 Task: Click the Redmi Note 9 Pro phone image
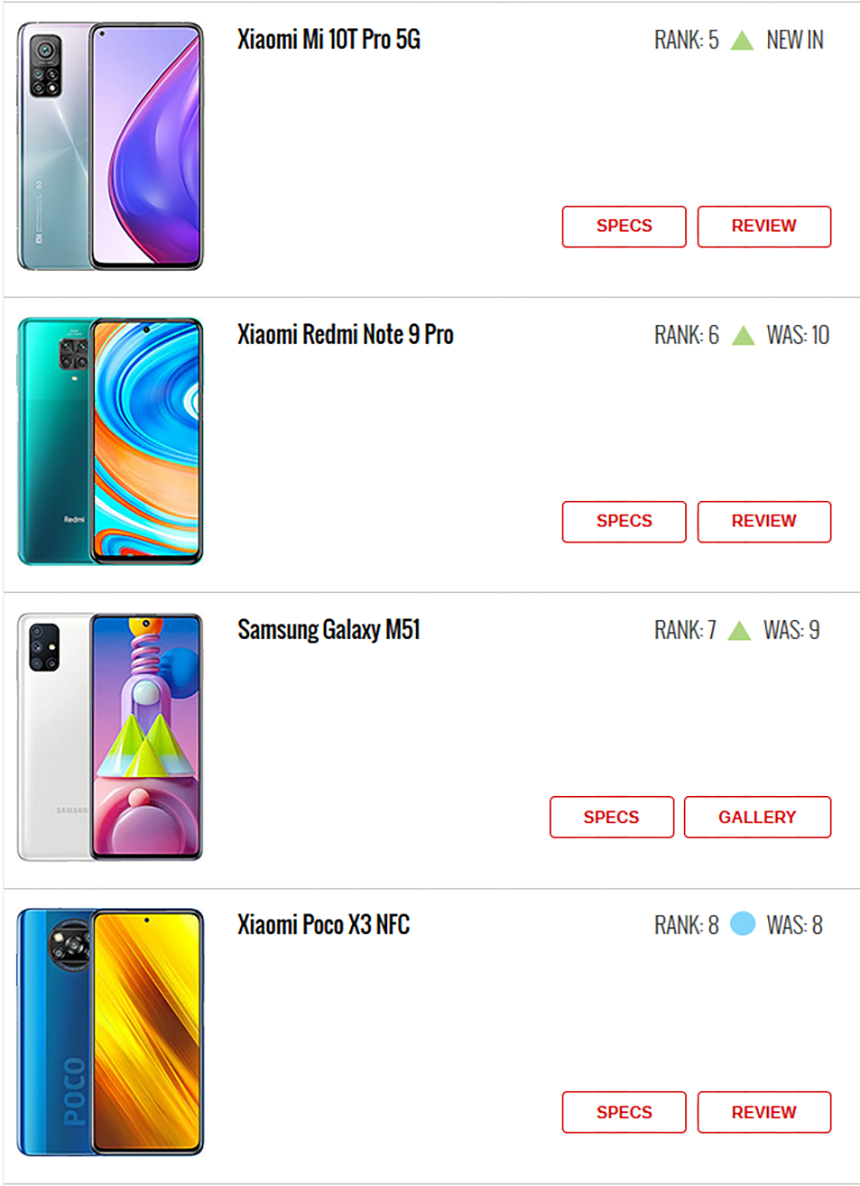(x=110, y=441)
